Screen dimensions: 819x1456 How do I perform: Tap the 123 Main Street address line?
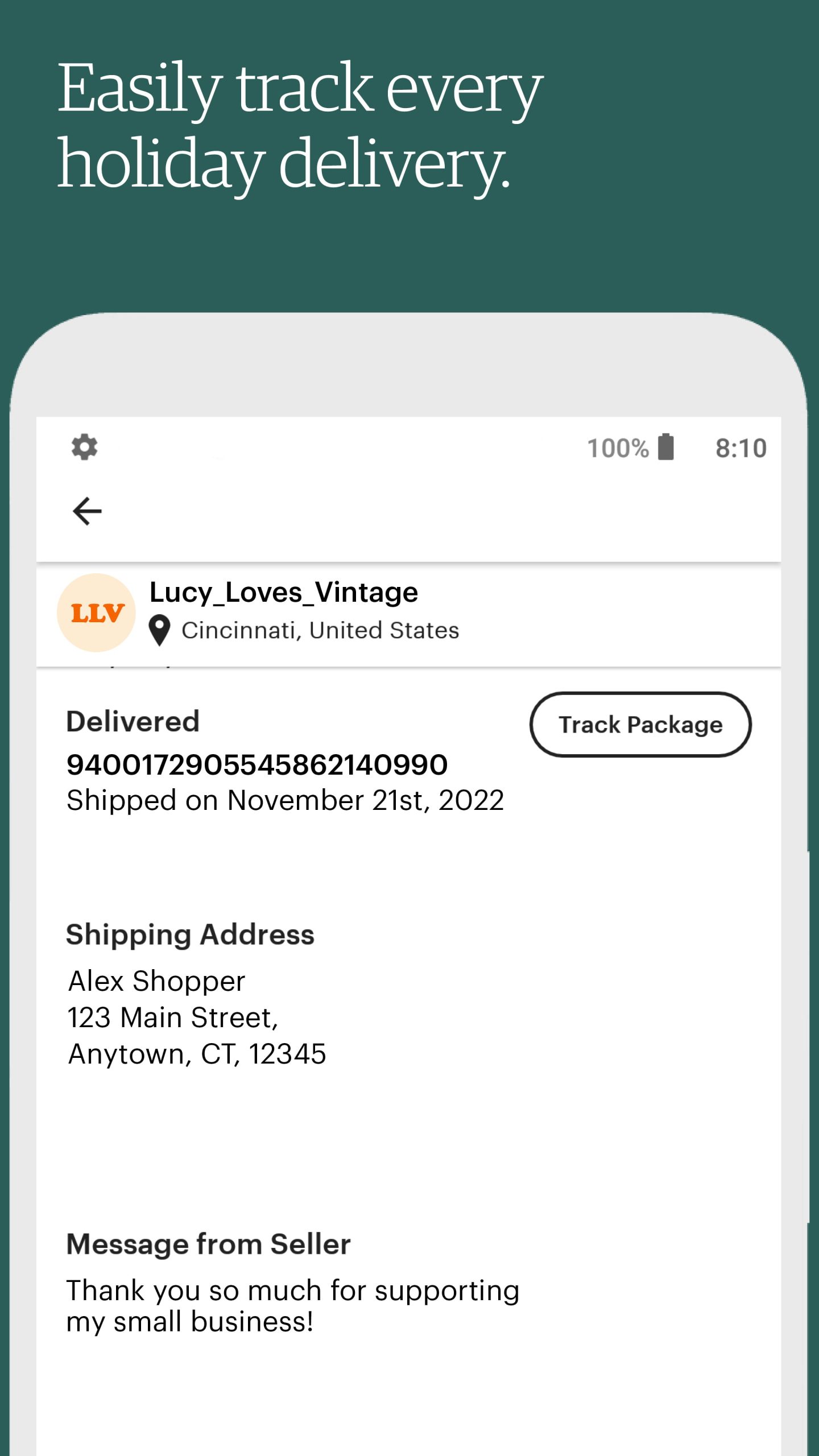pos(172,1017)
